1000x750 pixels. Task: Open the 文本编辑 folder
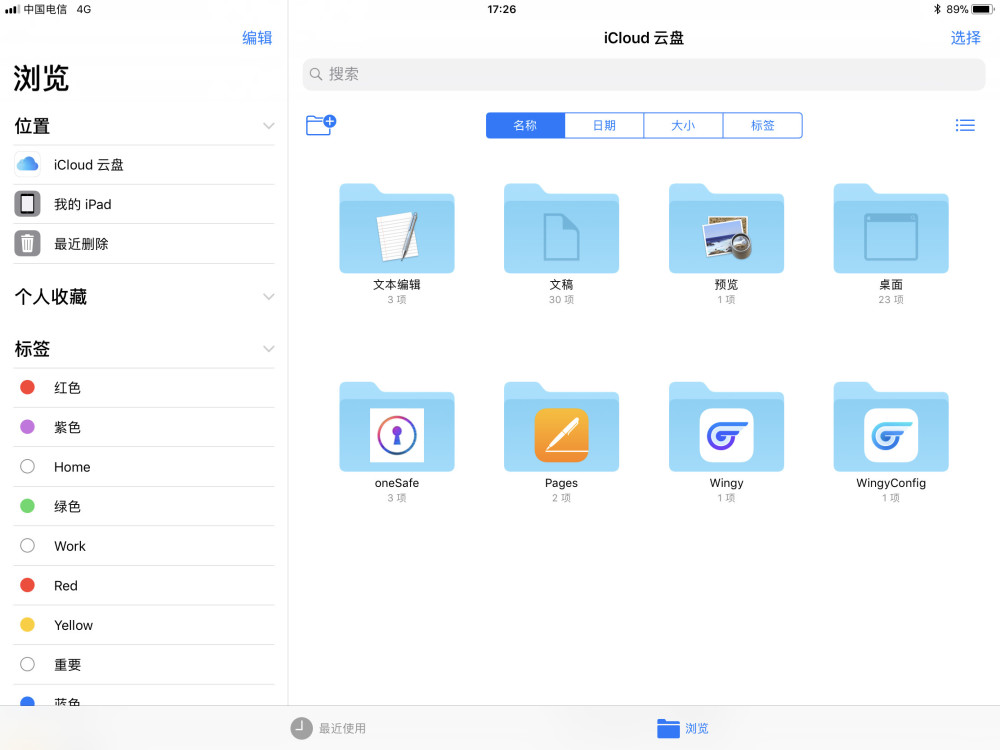[397, 228]
